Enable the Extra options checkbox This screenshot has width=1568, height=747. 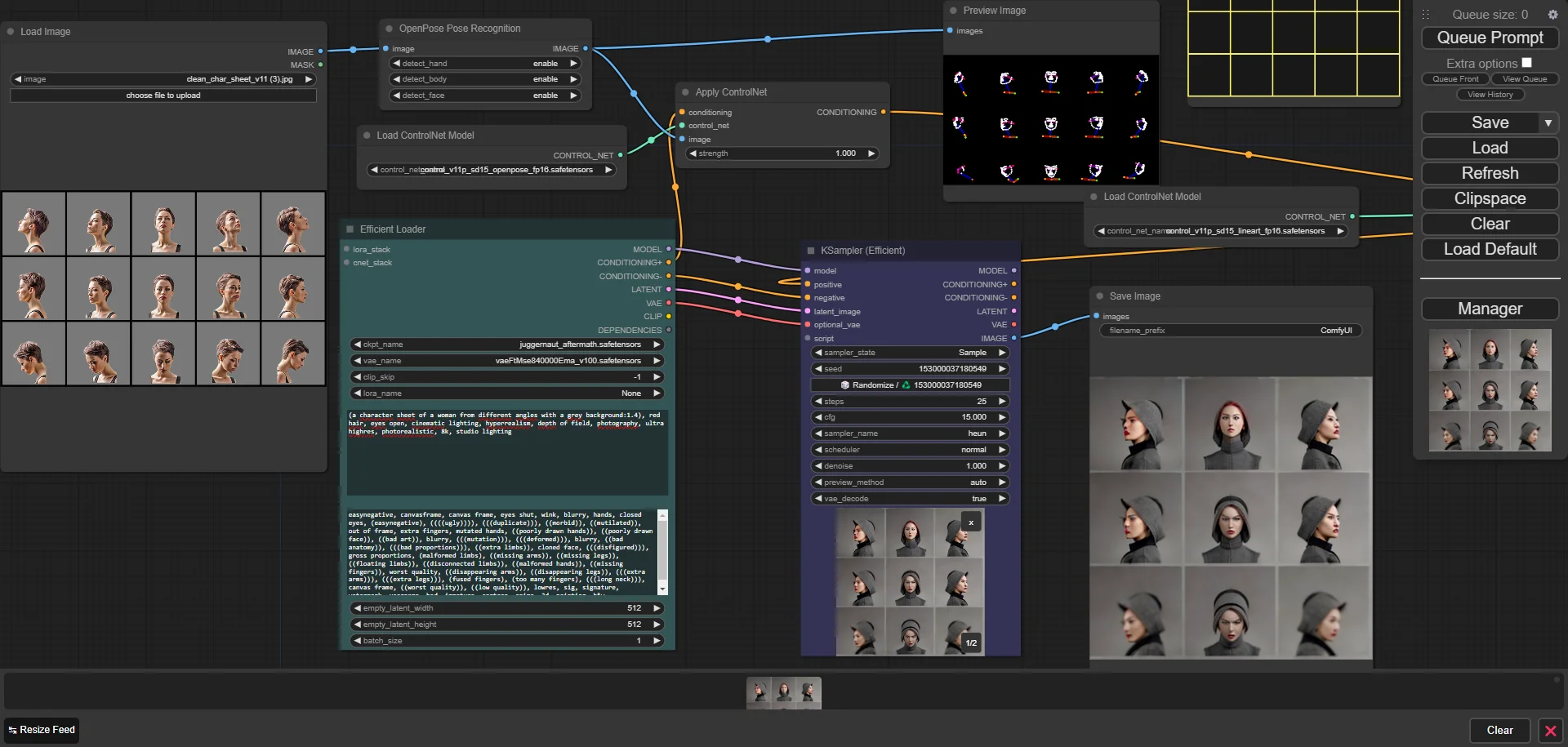1526,63
